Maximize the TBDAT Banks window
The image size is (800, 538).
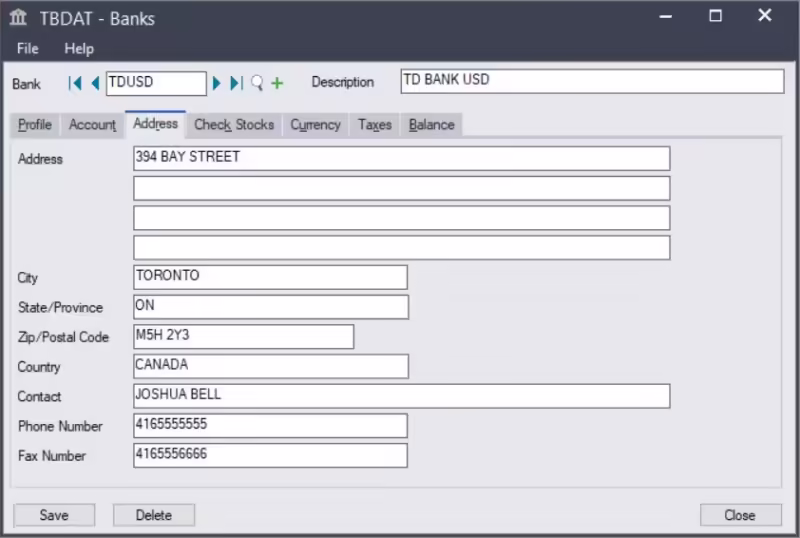[715, 16]
